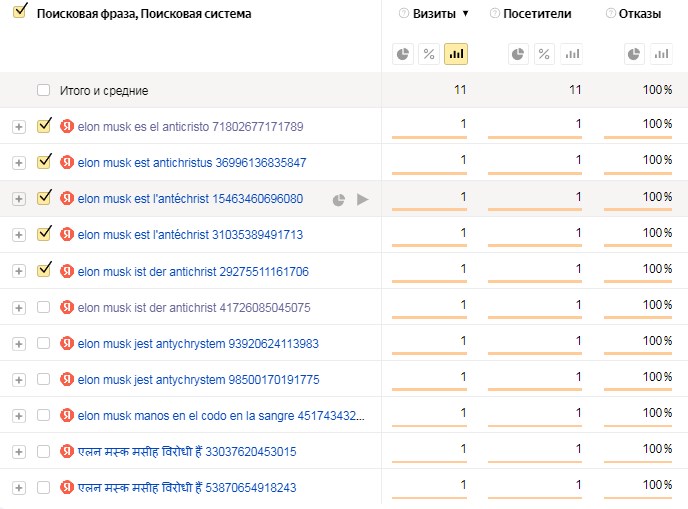Click pie chart icon in row 15463460696080
Screen dimensions: 688x509
coord(338,200)
